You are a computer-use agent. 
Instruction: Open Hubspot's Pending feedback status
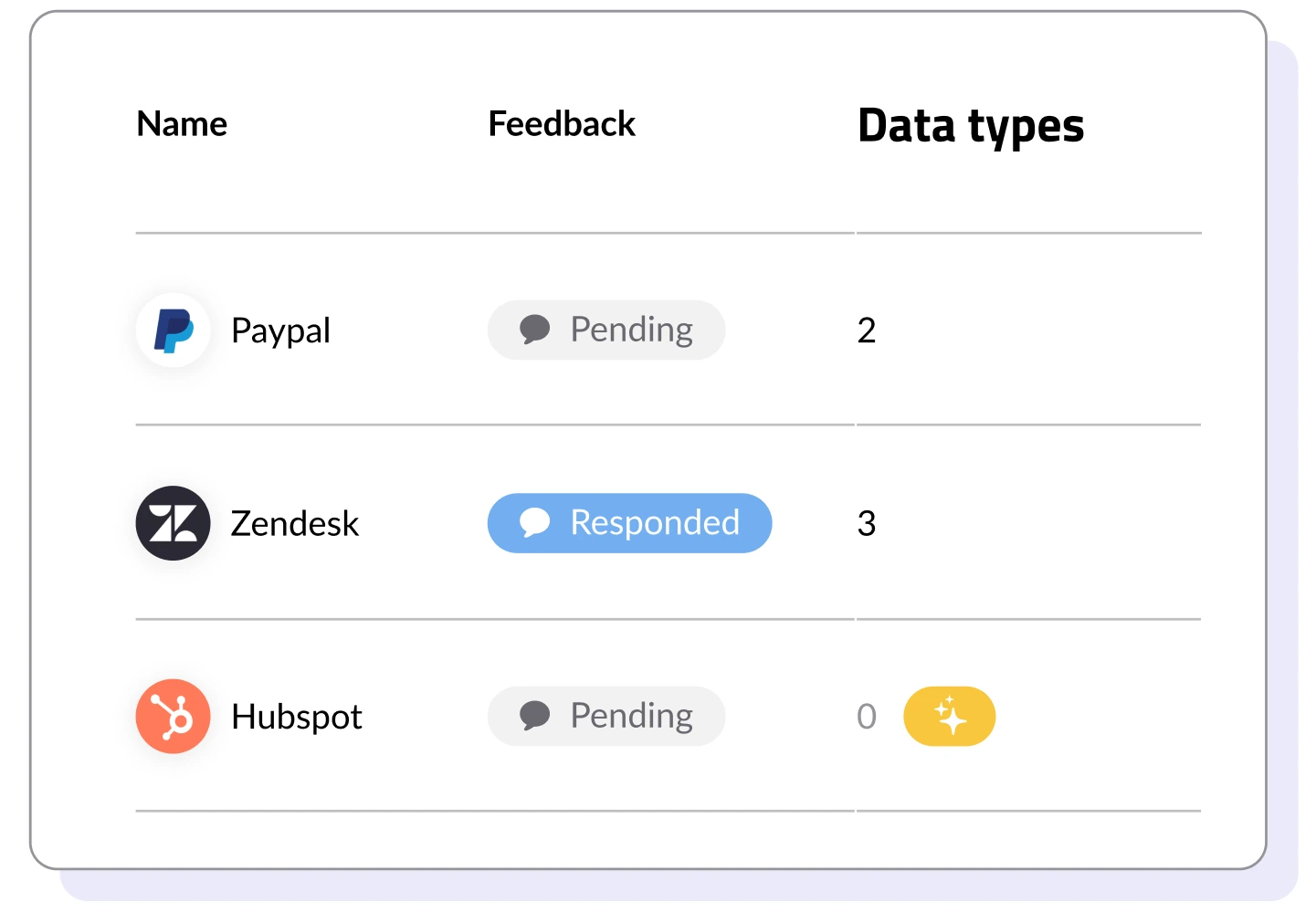(x=606, y=717)
